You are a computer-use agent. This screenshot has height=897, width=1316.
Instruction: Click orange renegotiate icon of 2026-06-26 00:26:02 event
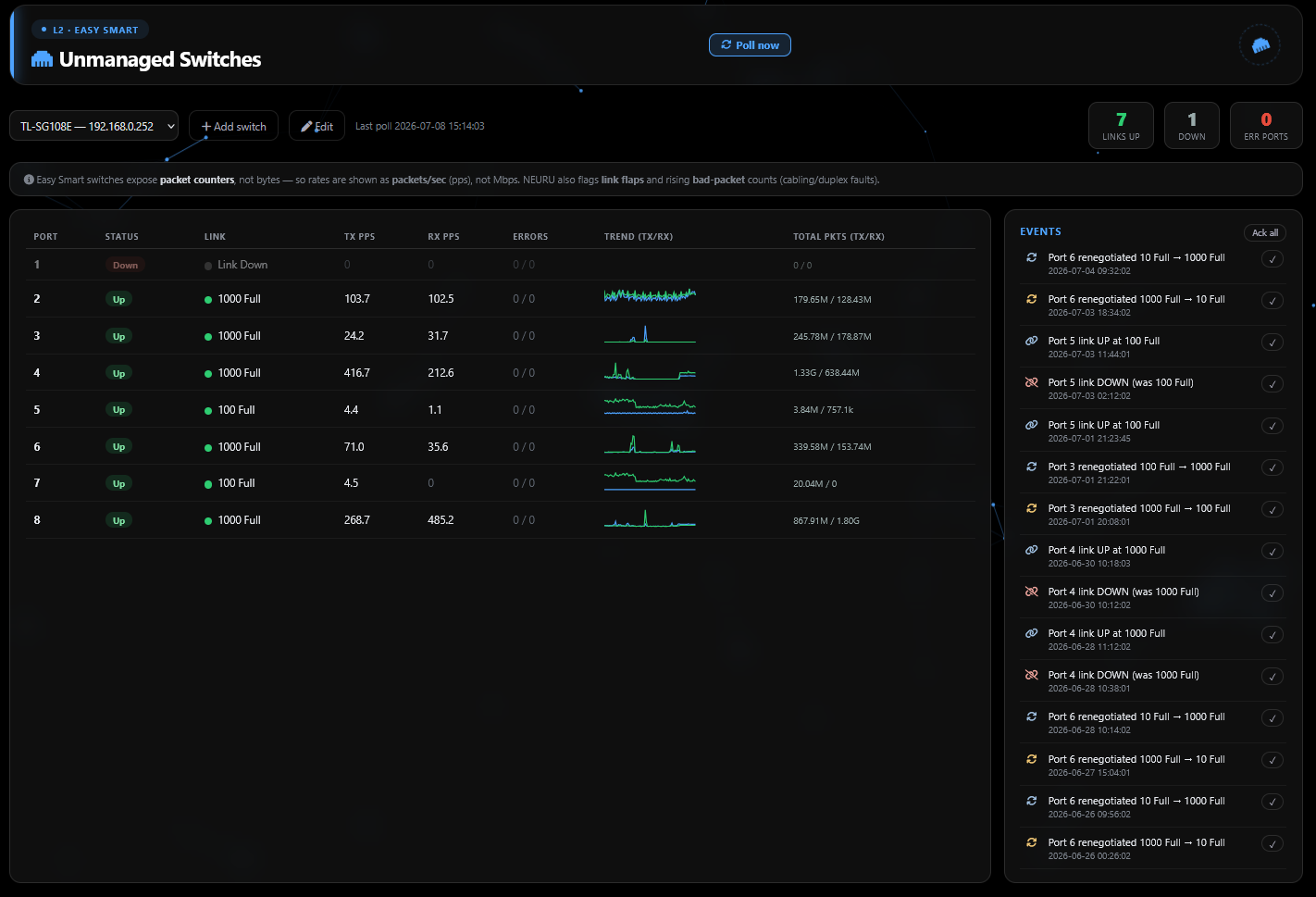(x=1031, y=842)
